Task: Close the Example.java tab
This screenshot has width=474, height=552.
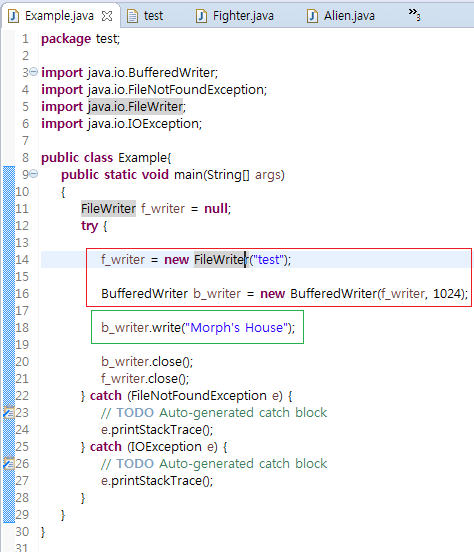Action: click(x=107, y=16)
